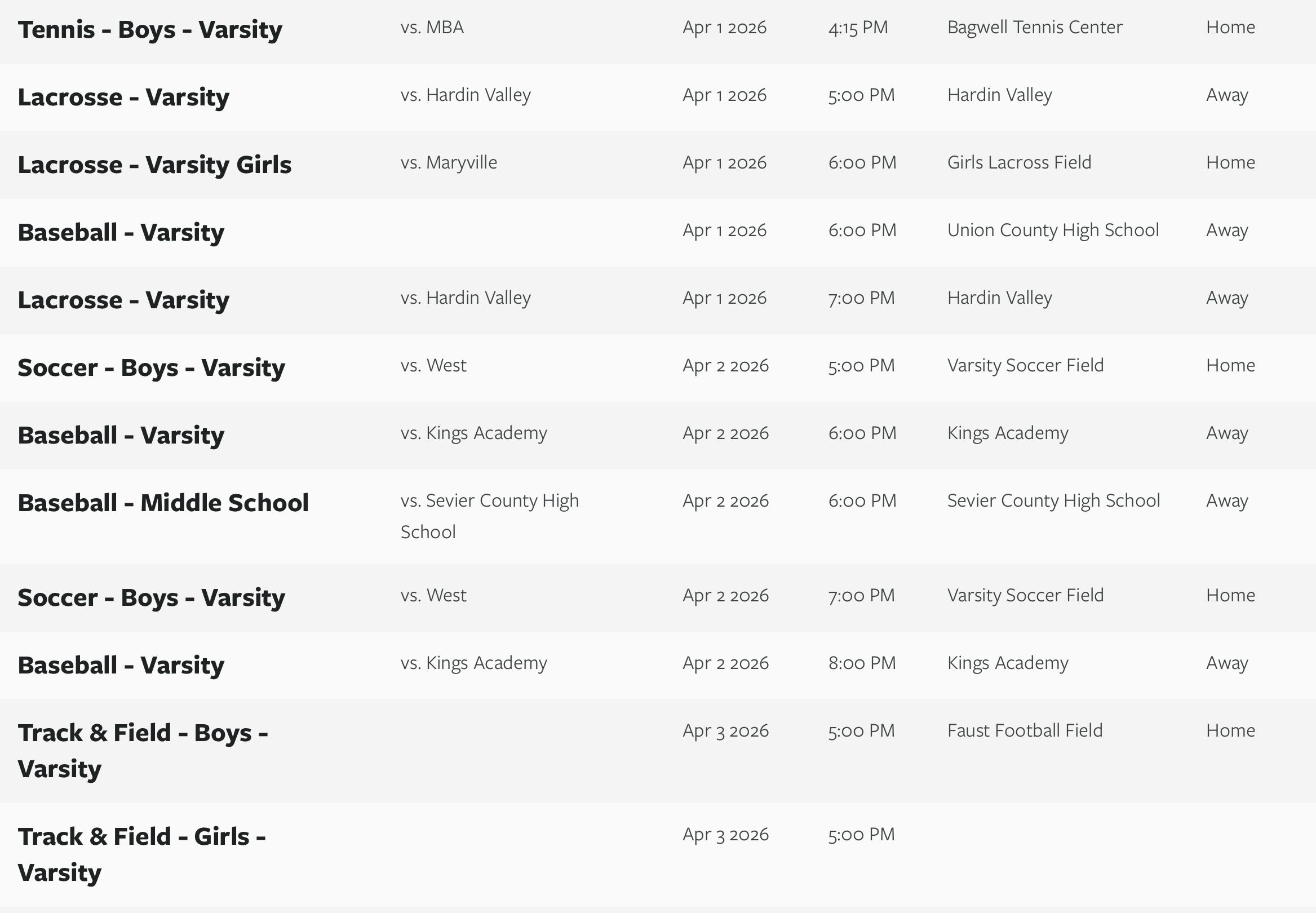
Task: Click the vs. Maryville opponent text
Action: [x=449, y=162]
